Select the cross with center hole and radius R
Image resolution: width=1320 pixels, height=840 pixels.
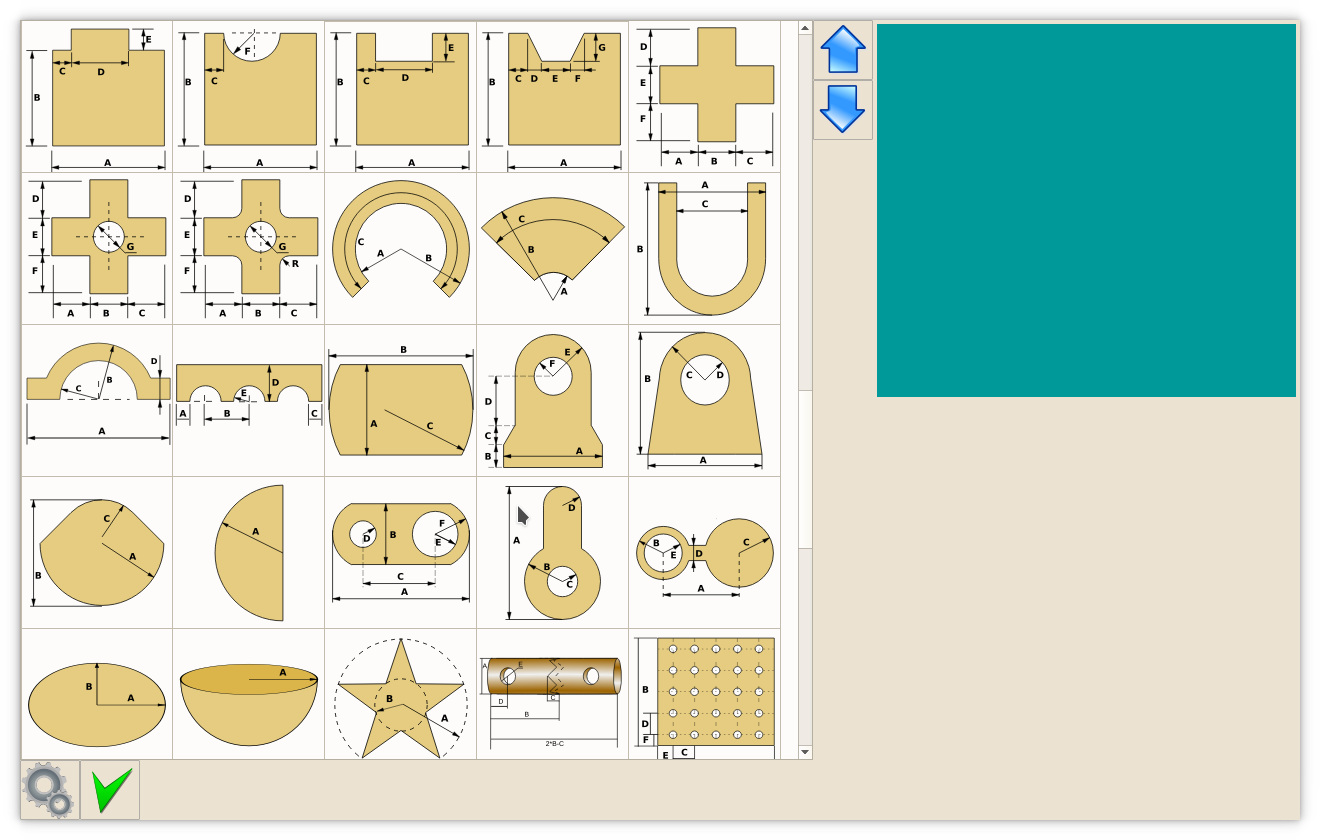249,249
